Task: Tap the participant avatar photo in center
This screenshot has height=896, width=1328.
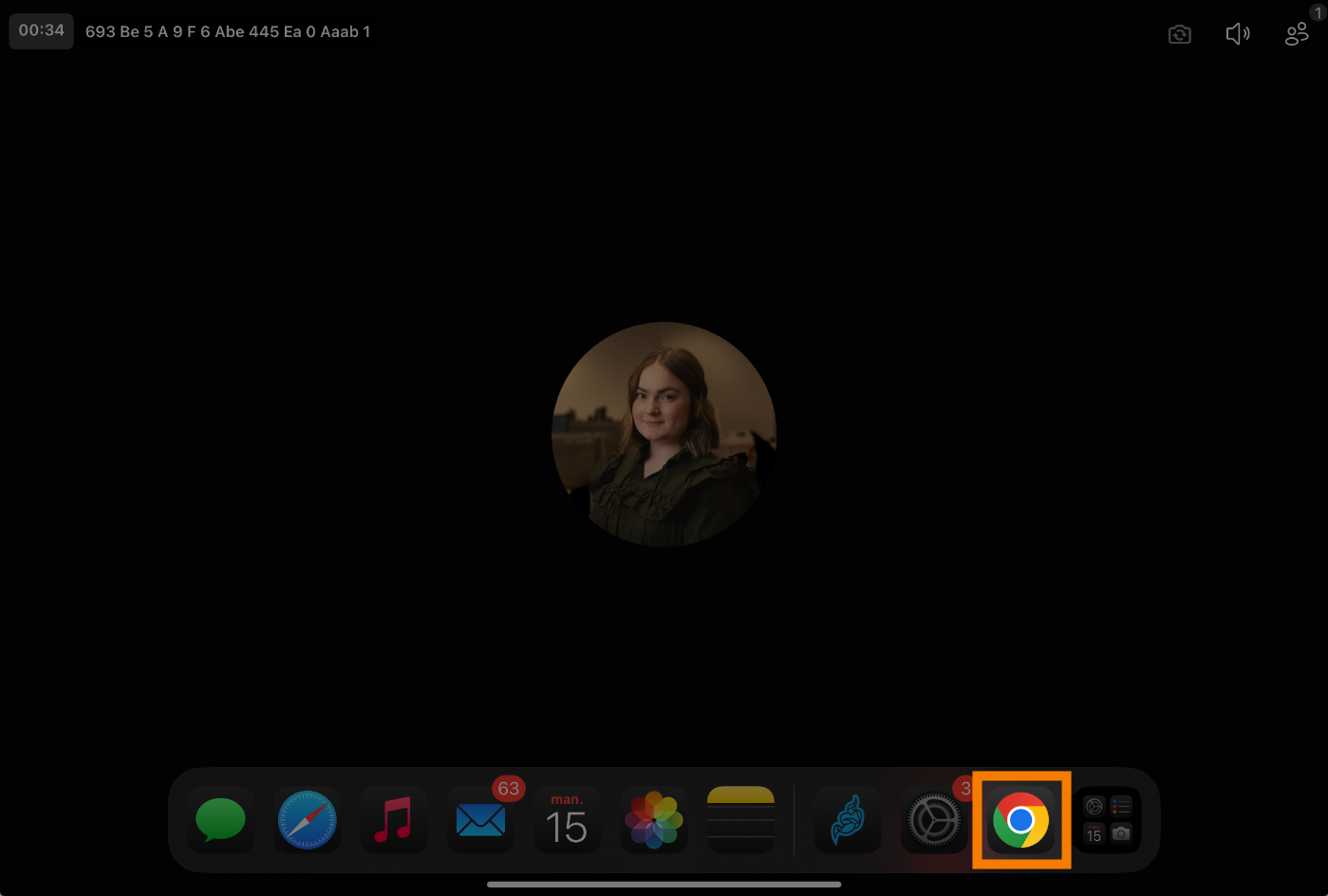Action: (x=664, y=434)
